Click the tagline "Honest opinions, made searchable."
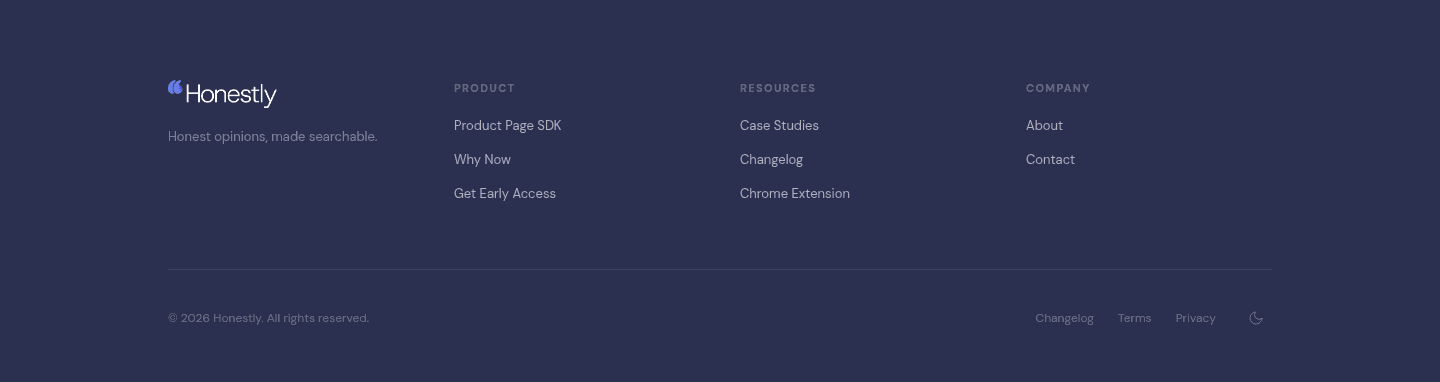The image size is (1440, 382). [272, 136]
